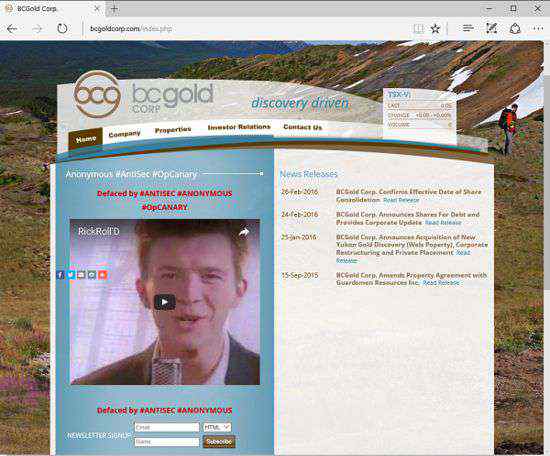Open a new browser tab
The image size is (550, 456).
[x=114, y=8]
